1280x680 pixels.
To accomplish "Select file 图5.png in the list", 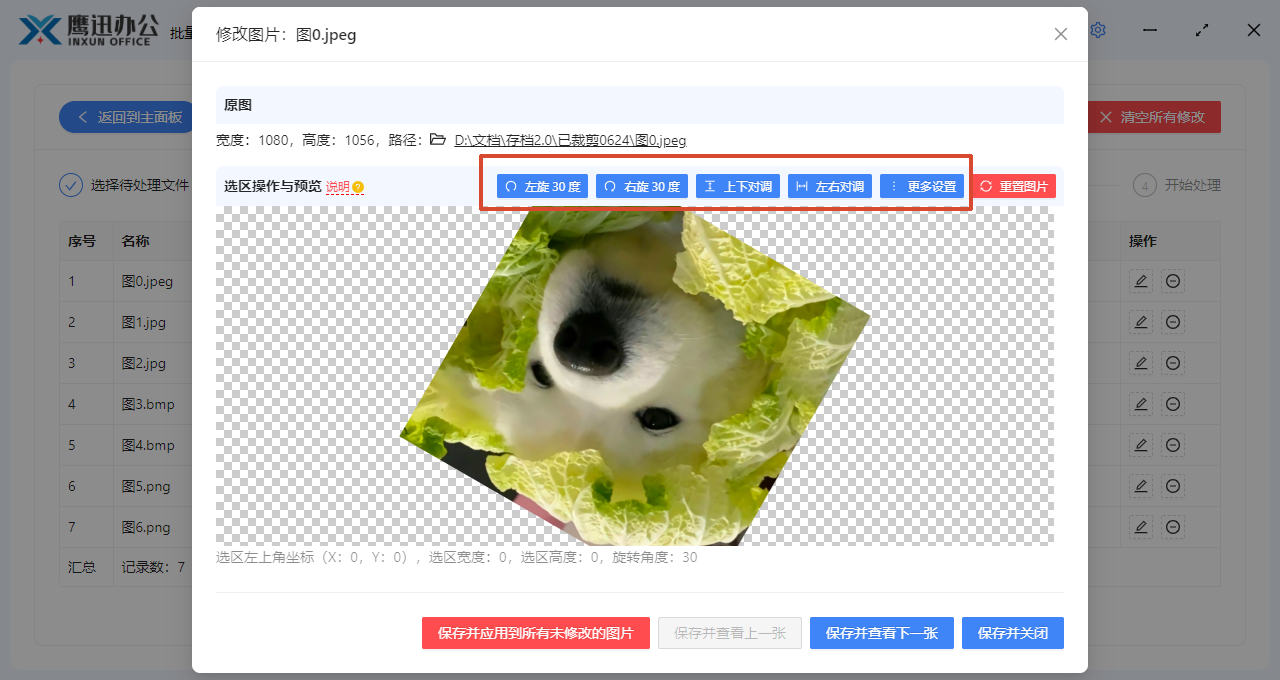I will 146,486.
